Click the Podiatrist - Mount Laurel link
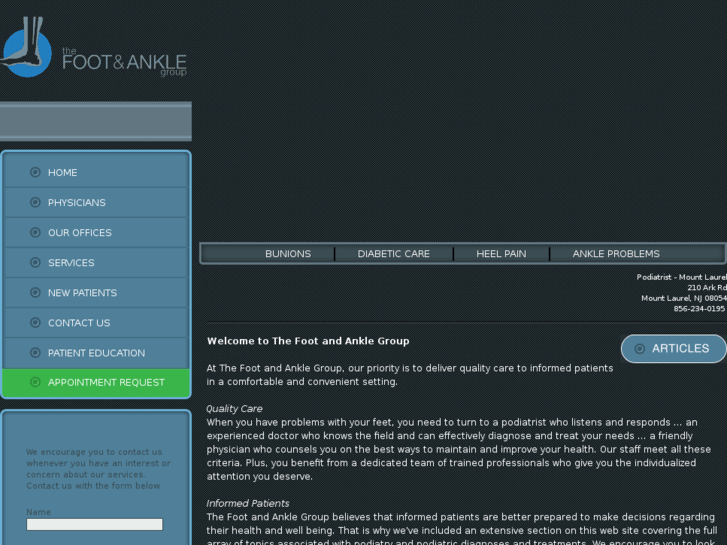 pyautogui.click(x=682, y=277)
